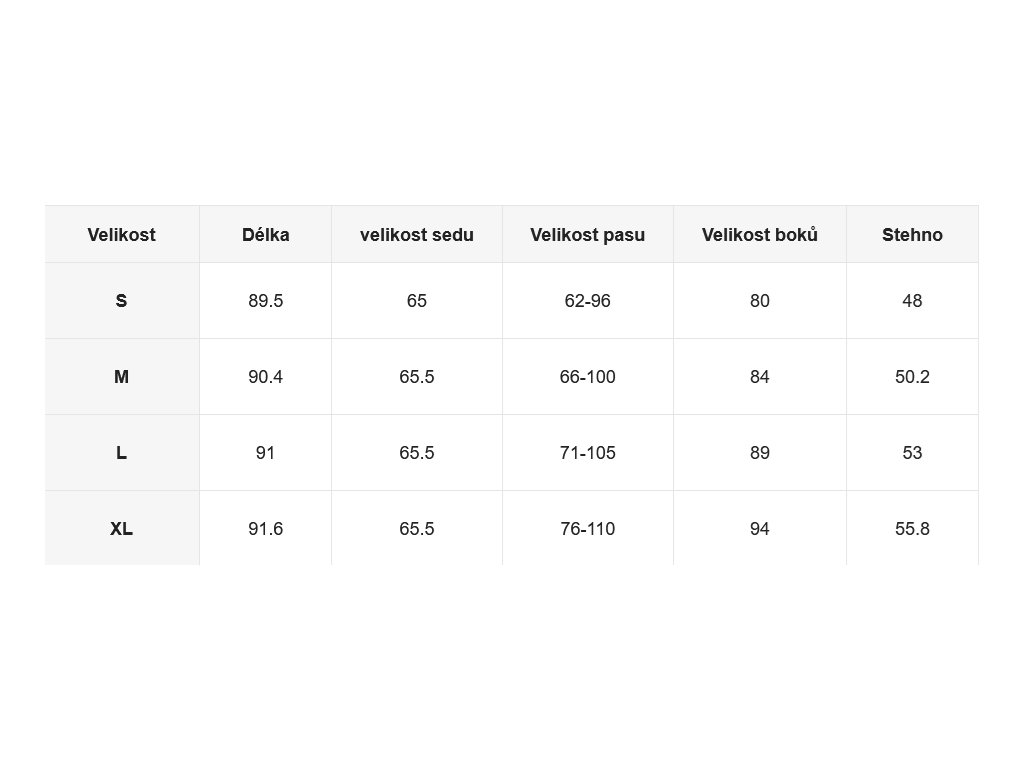Select the 71-105 waist range cell
This screenshot has width=1024, height=768.
tap(587, 453)
